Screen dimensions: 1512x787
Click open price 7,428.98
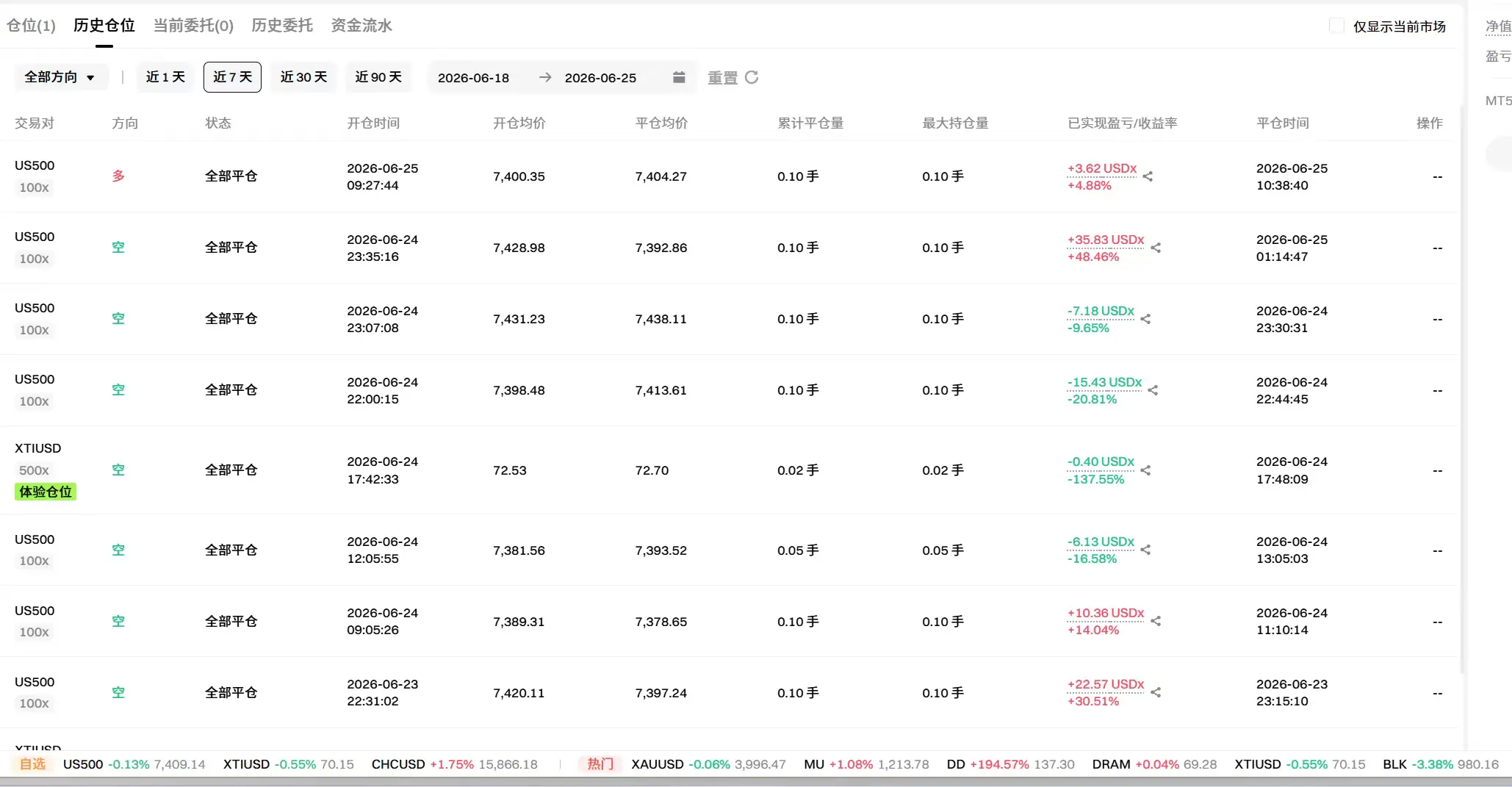519,248
